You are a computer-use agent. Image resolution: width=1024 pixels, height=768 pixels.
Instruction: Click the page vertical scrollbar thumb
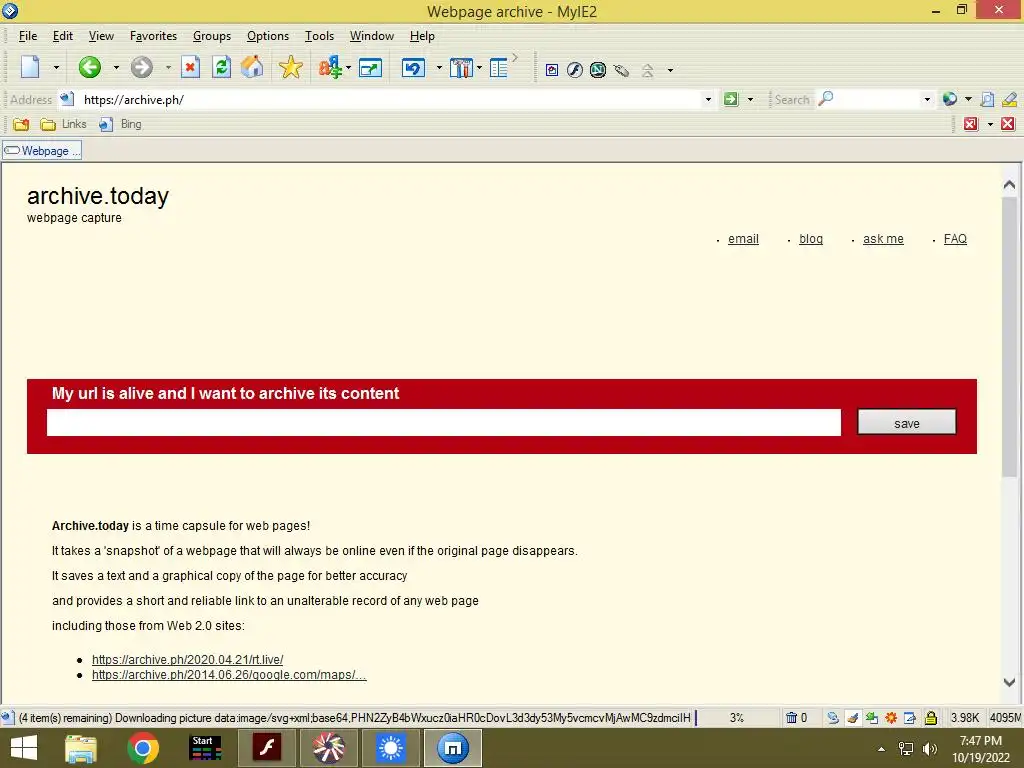click(1010, 336)
